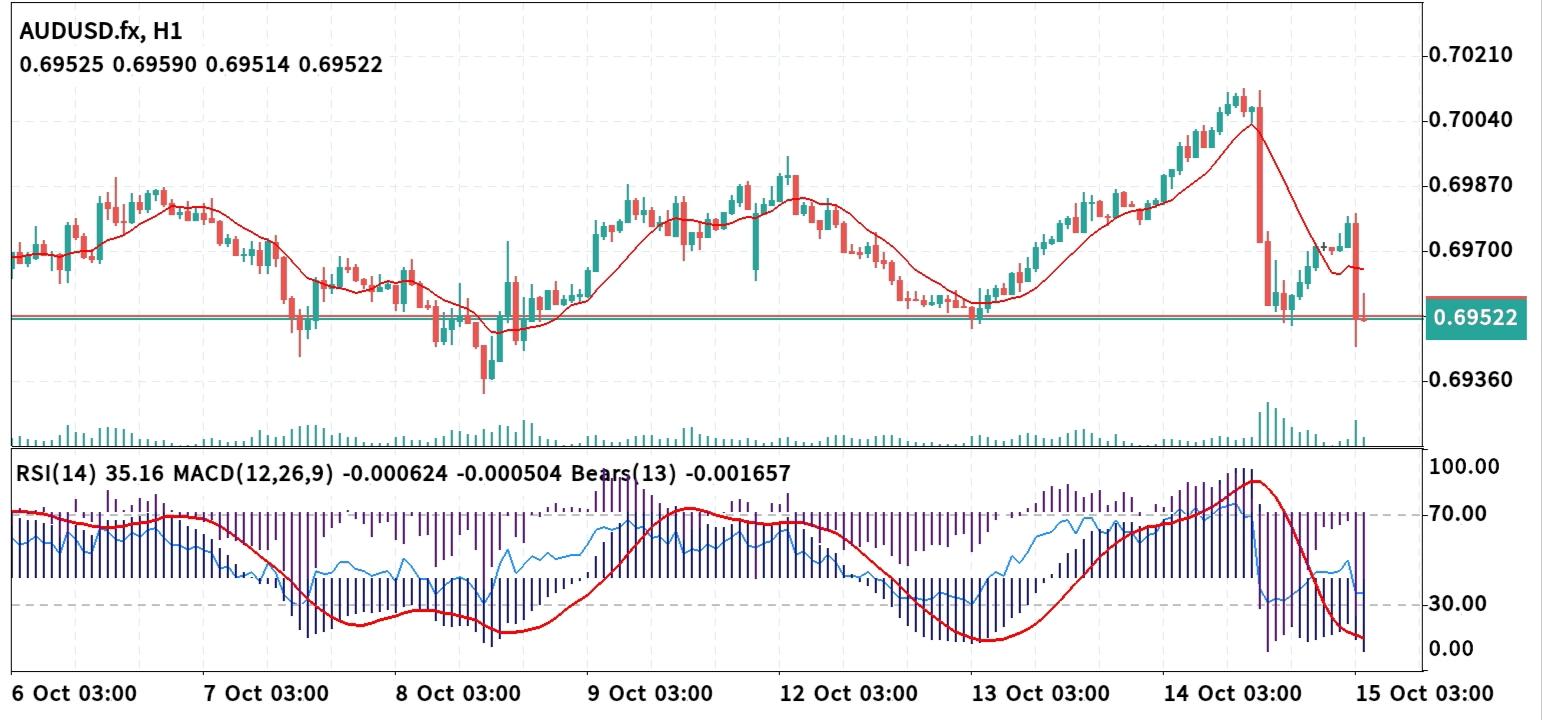The width and height of the screenshot is (1542, 720).
Task: Click the 9 Oct 03:00 time label
Action: click(x=650, y=693)
